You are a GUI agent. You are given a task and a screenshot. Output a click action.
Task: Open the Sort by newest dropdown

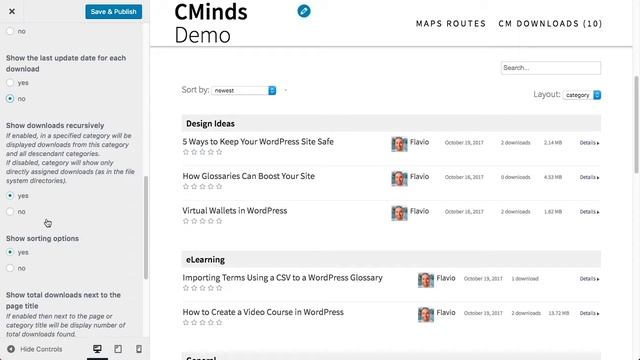pos(244,90)
